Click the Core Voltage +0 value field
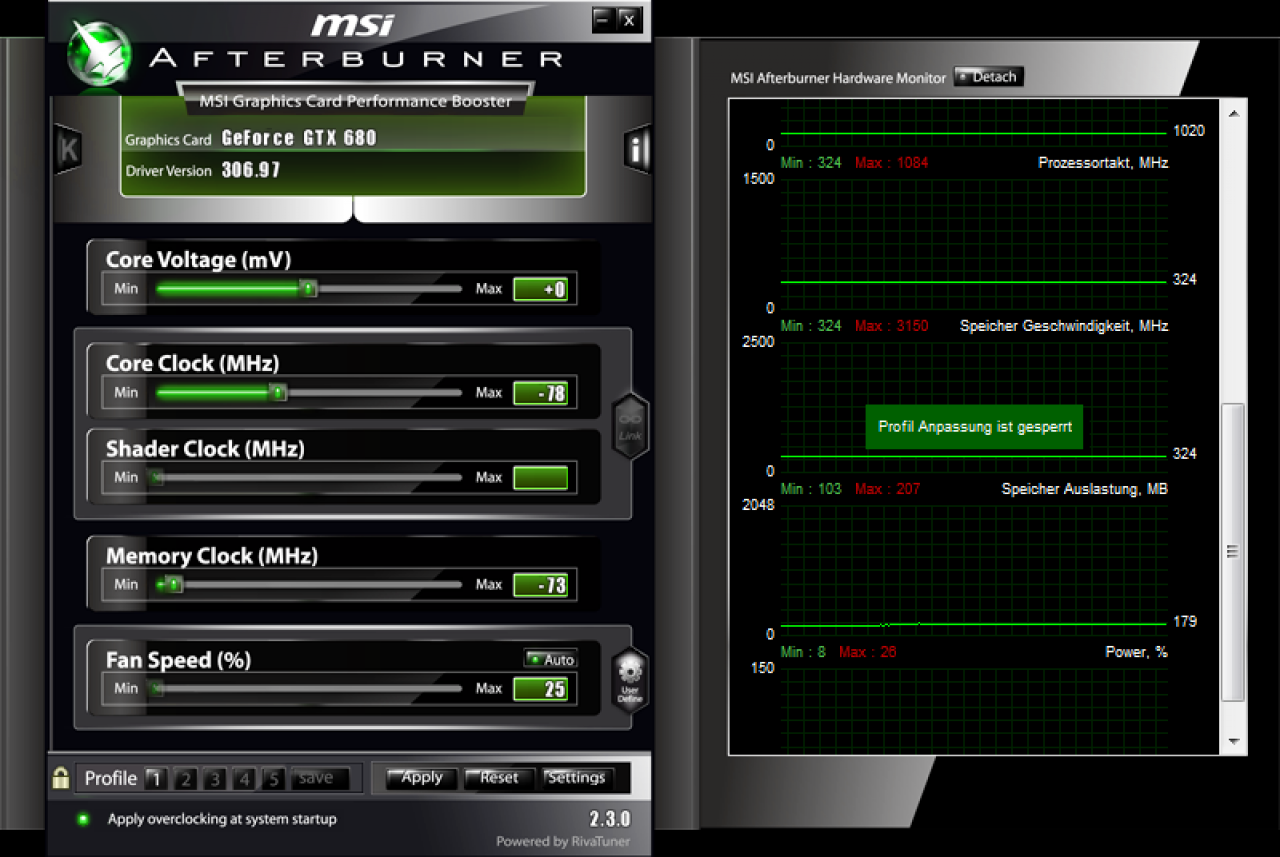Image resolution: width=1280 pixels, height=857 pixels. tap(540, 290)
